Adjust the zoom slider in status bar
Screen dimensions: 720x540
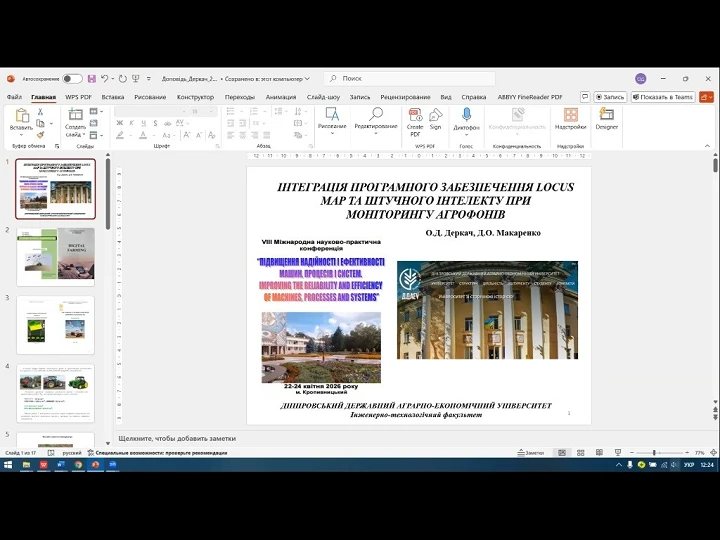(654, 453)
